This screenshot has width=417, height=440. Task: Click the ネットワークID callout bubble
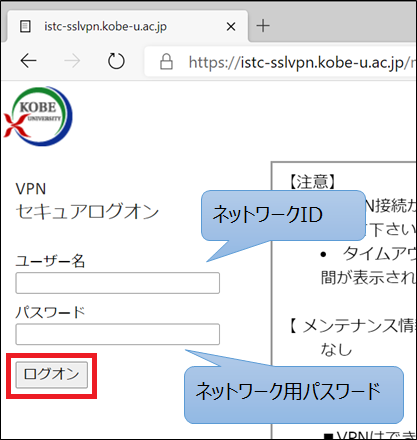[283, 215]
